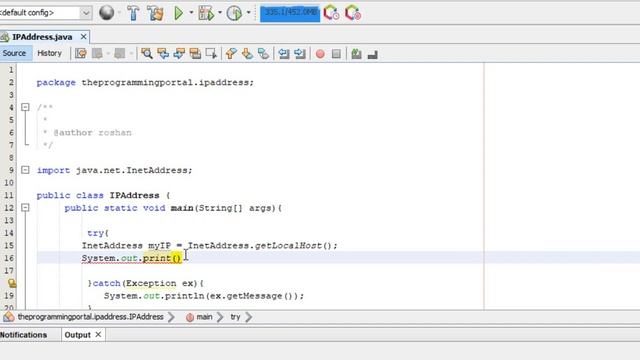Click the Last Edit icon in editor toolbar

tap(81, 53)
